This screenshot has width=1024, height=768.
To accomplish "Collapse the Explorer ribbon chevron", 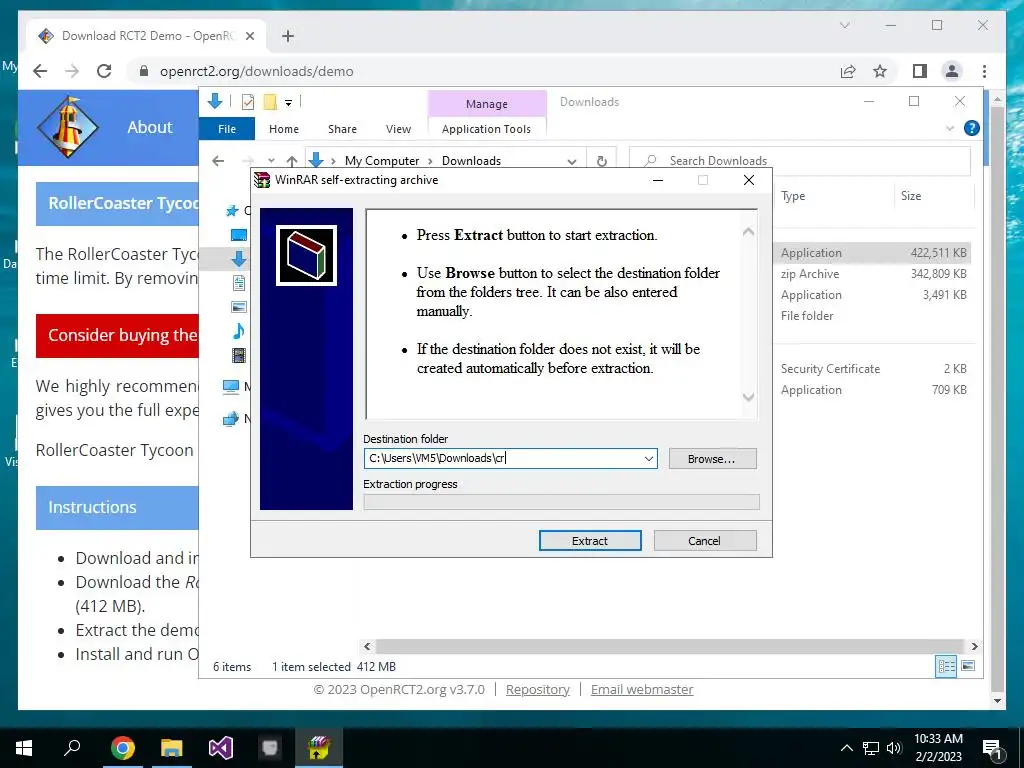I will point(950,129).
